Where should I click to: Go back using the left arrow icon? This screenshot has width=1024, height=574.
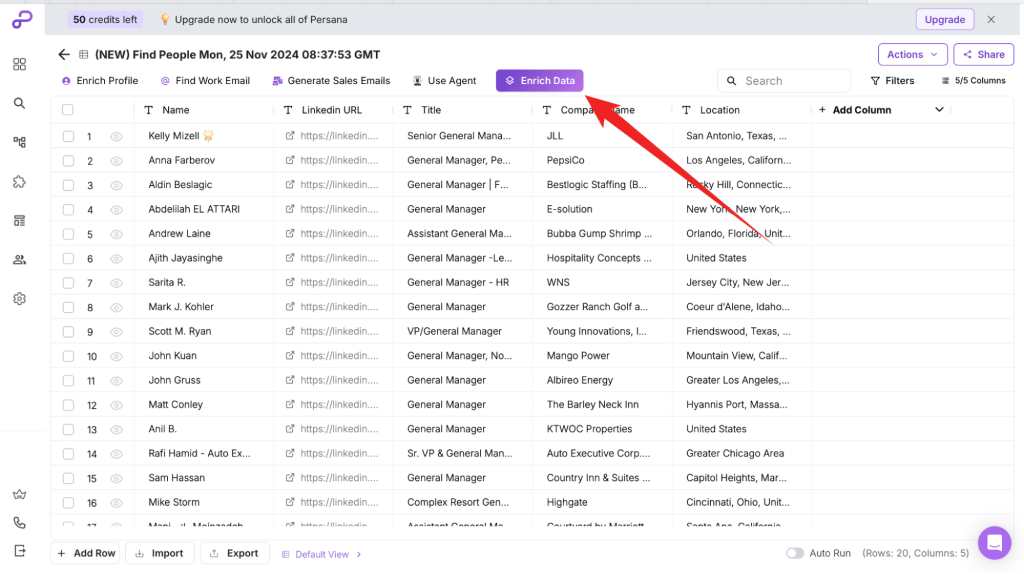coord(63,54)
